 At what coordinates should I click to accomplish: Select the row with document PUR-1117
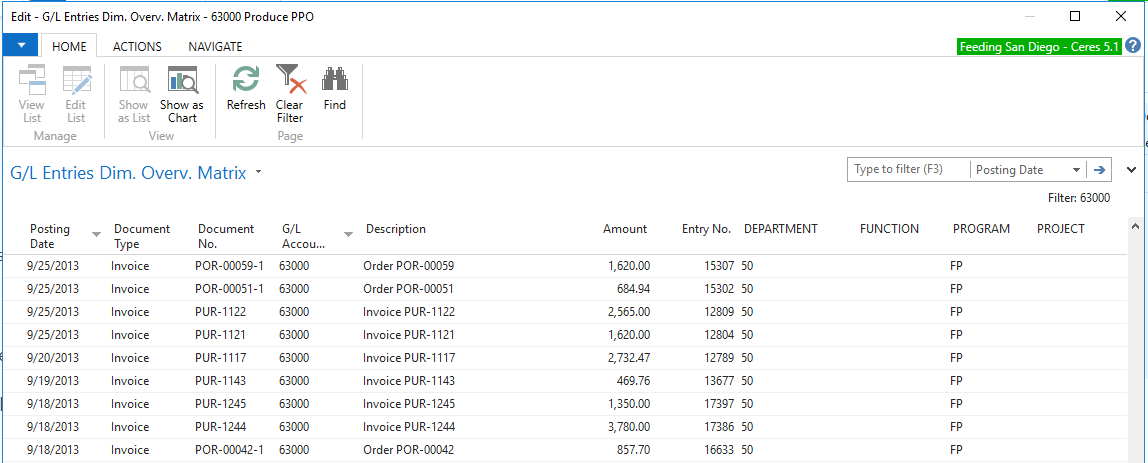click(220, 358)
